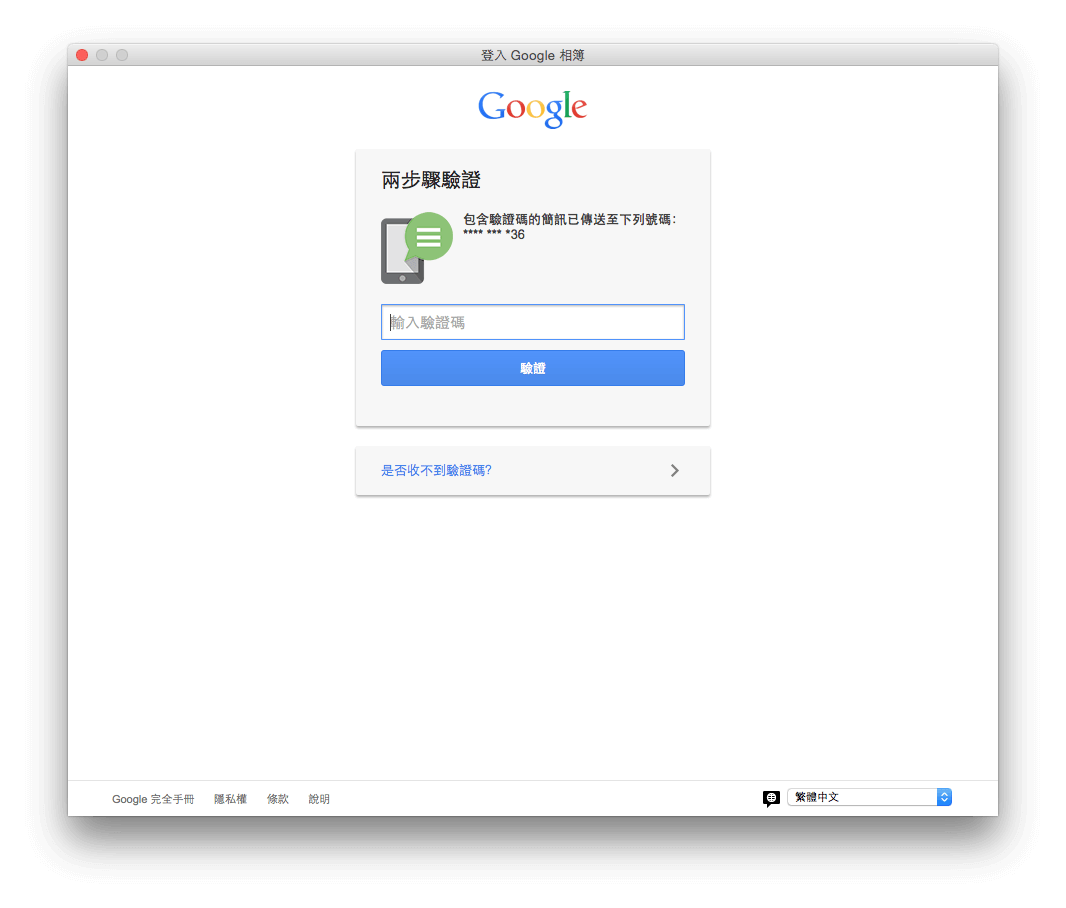Open the 條款 terms link
Image resolution: width=1066 pixels, height=908 pixels.
pos(277,799)
